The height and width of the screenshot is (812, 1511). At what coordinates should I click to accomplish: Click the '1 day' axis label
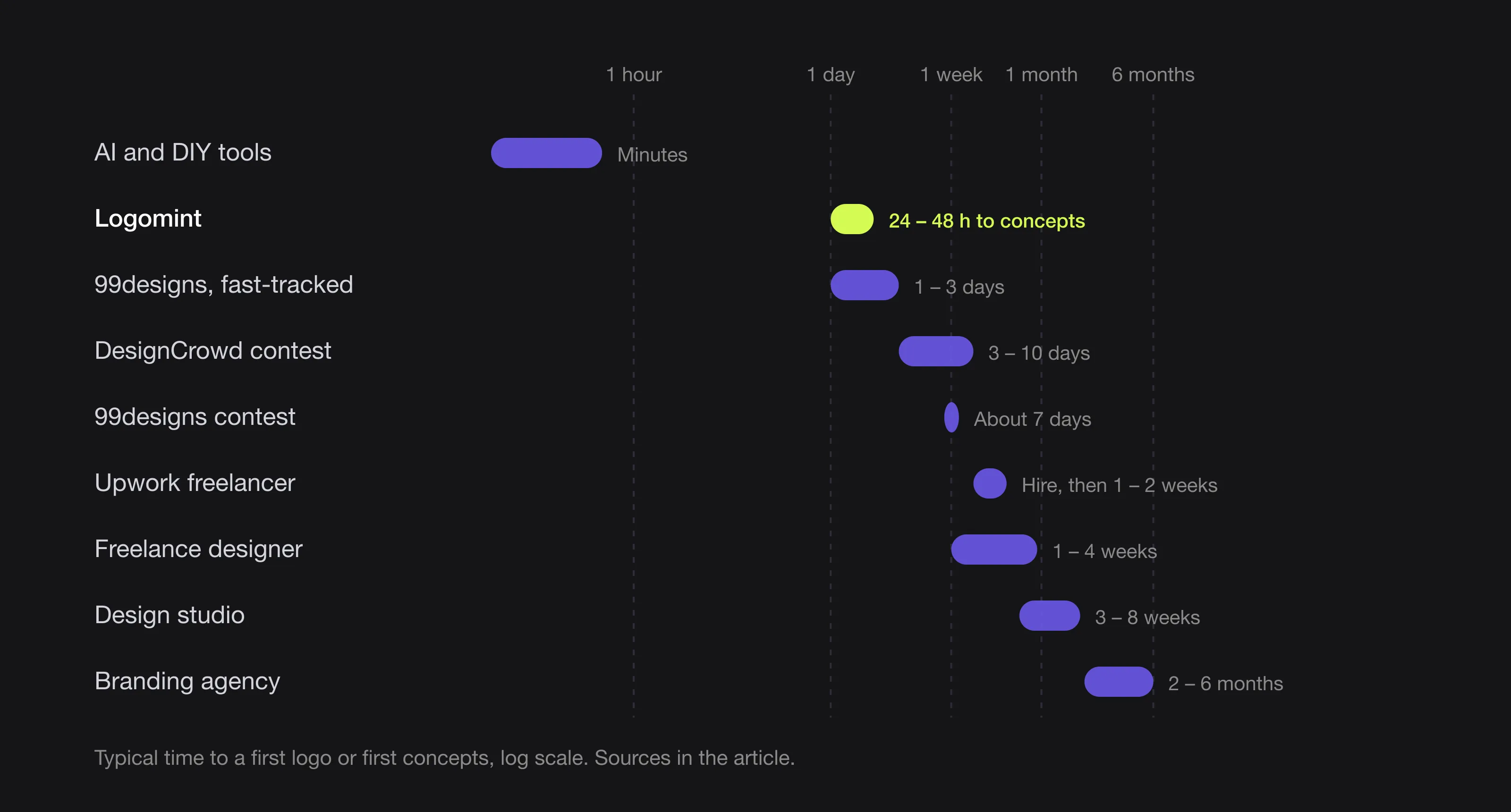point(831,75)
